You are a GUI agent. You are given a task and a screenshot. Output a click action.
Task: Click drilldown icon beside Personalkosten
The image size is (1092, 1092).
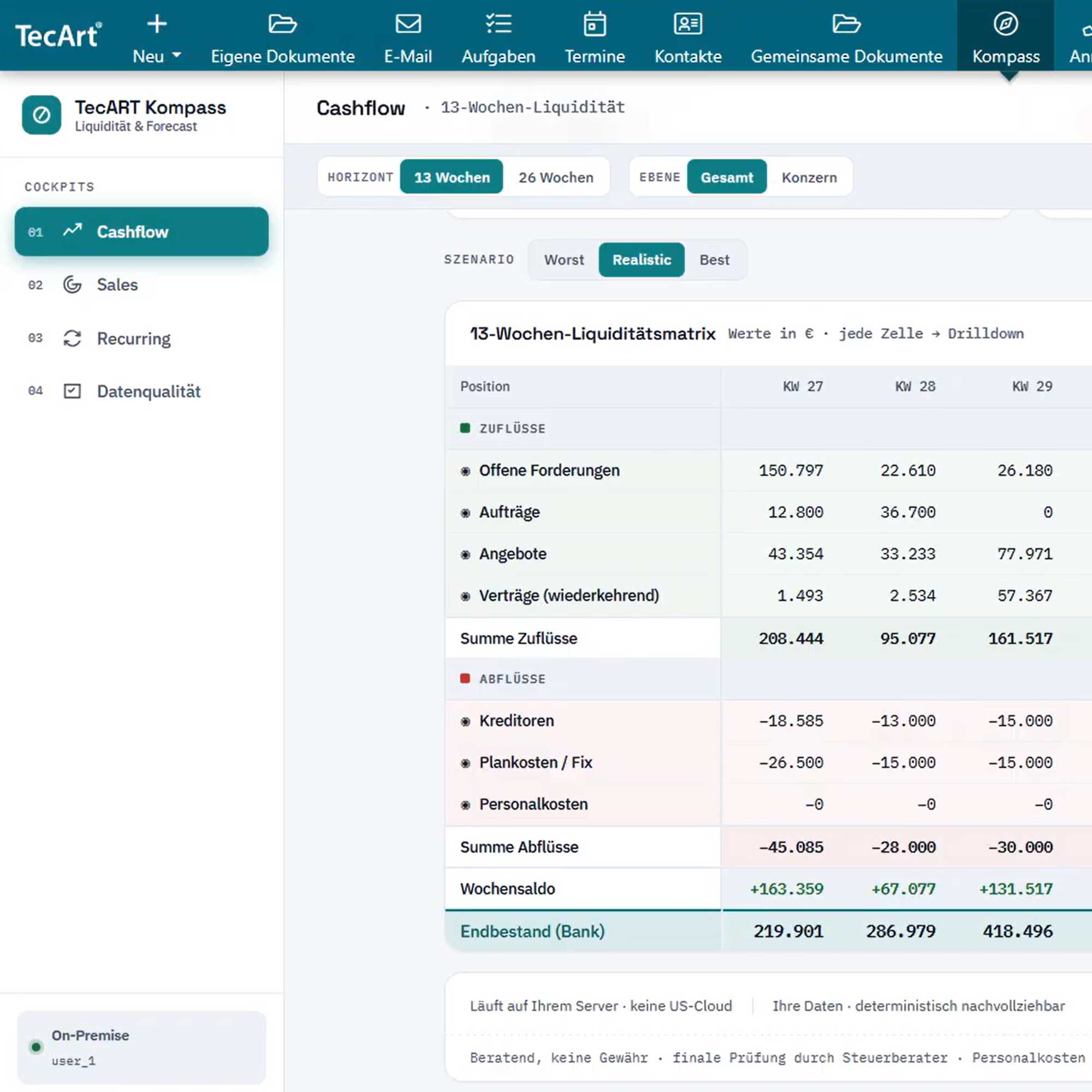click(x=465, y=805)
